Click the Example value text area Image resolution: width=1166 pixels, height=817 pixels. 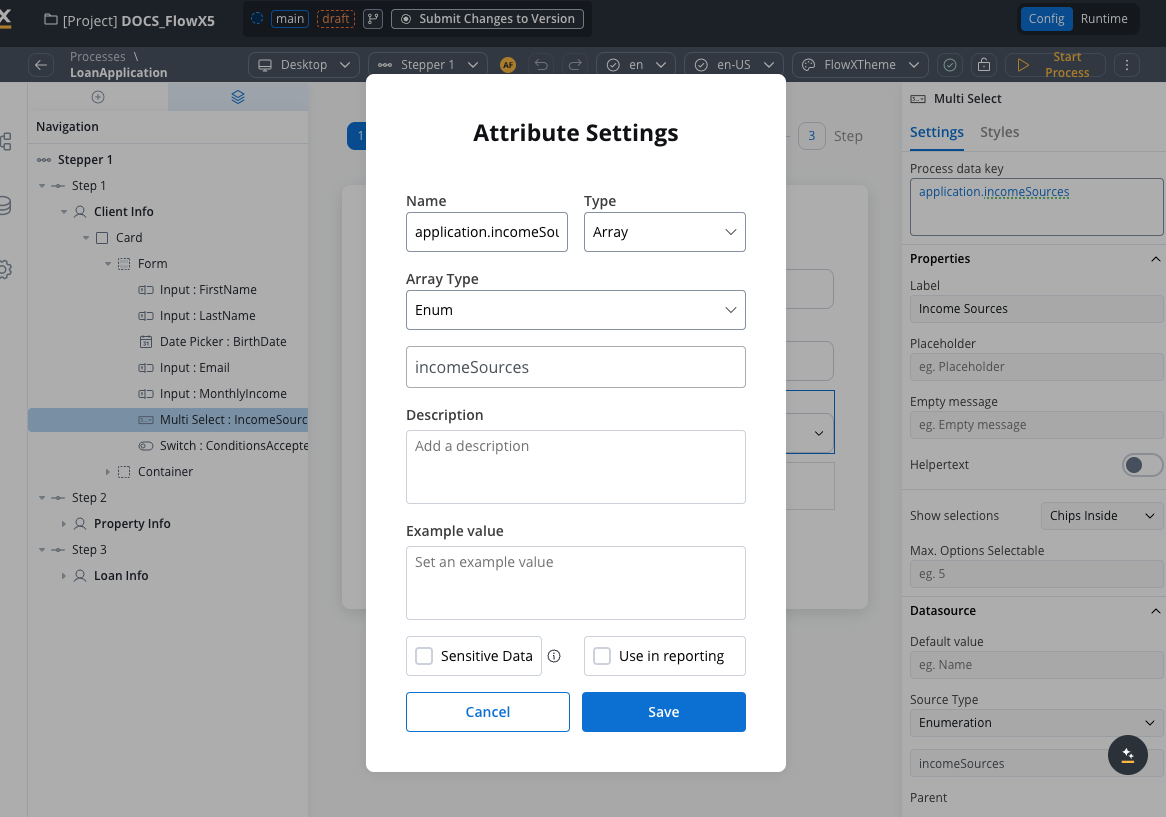[x=576, y=583]
